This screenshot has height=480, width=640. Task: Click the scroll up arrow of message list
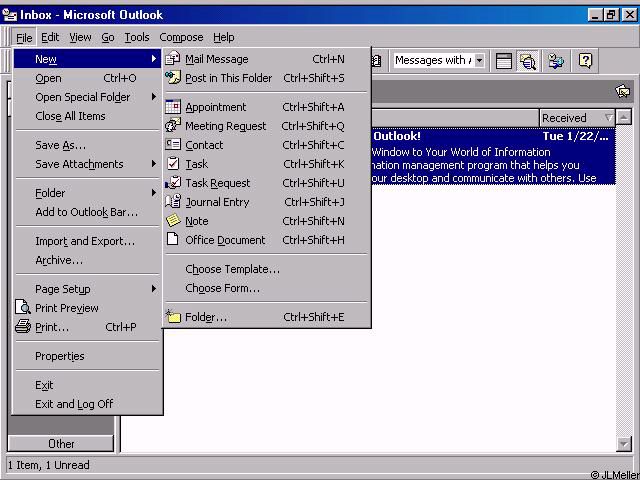(x=624, y=118)
